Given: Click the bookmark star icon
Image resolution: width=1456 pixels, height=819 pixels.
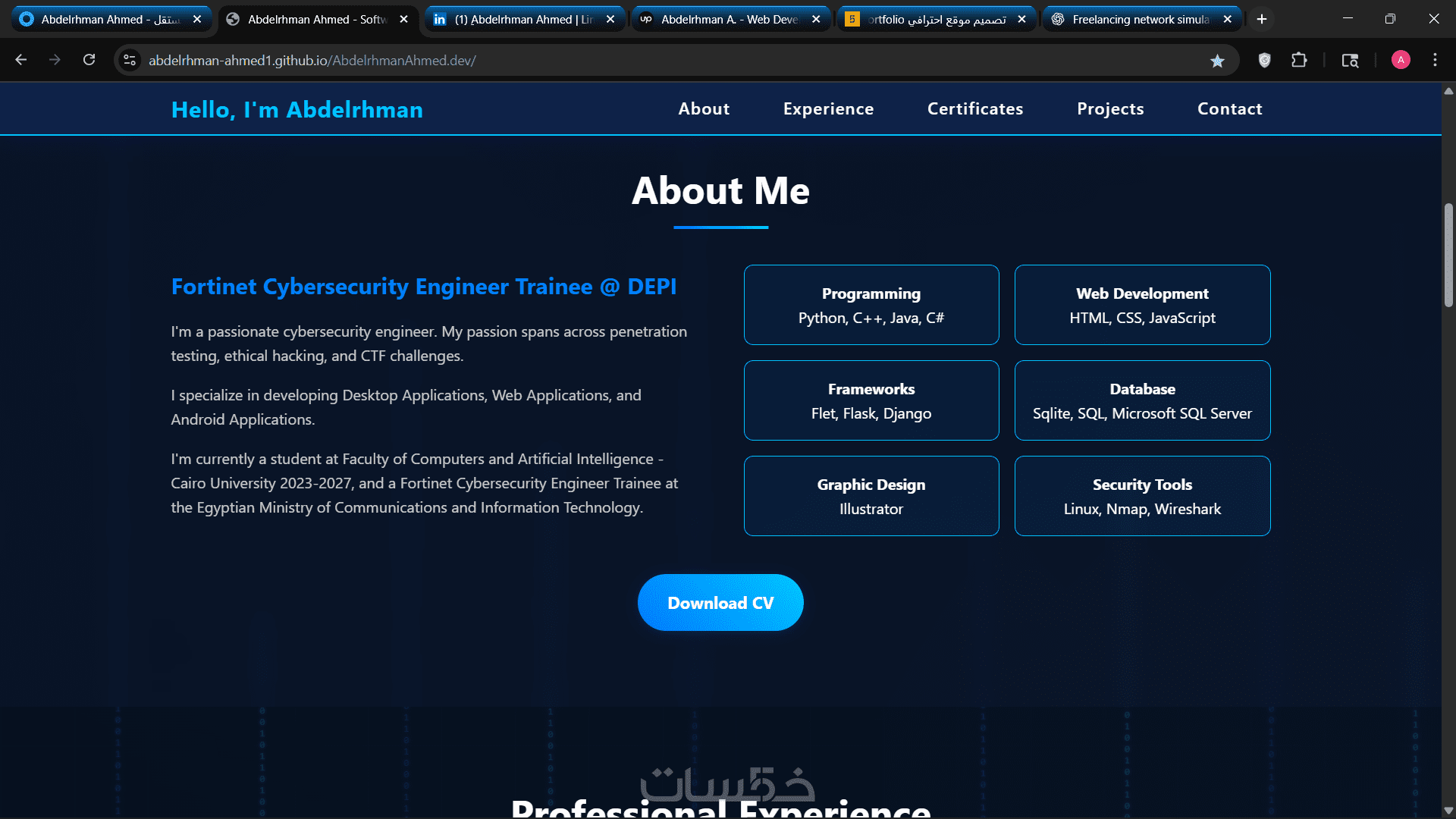Looking at the screenshot, I should [x=1217, y=61].
